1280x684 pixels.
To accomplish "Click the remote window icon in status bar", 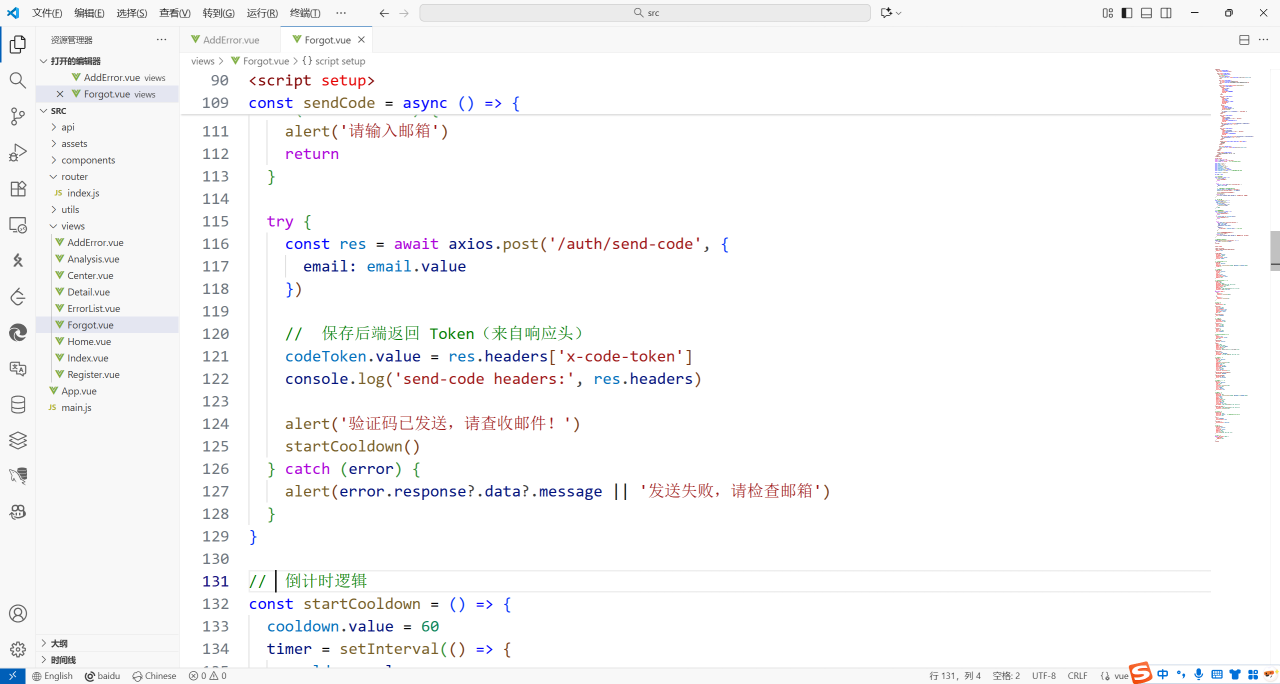I will click(x=12, y=676).
